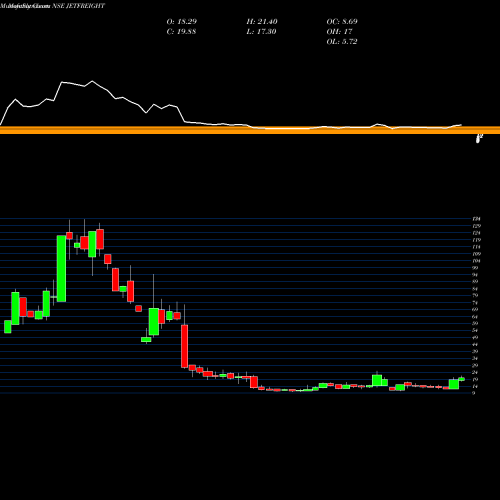The height and width of the screenshot is (500, 500).
Task: Click the 134 price axis label
Action: (476, 219)
